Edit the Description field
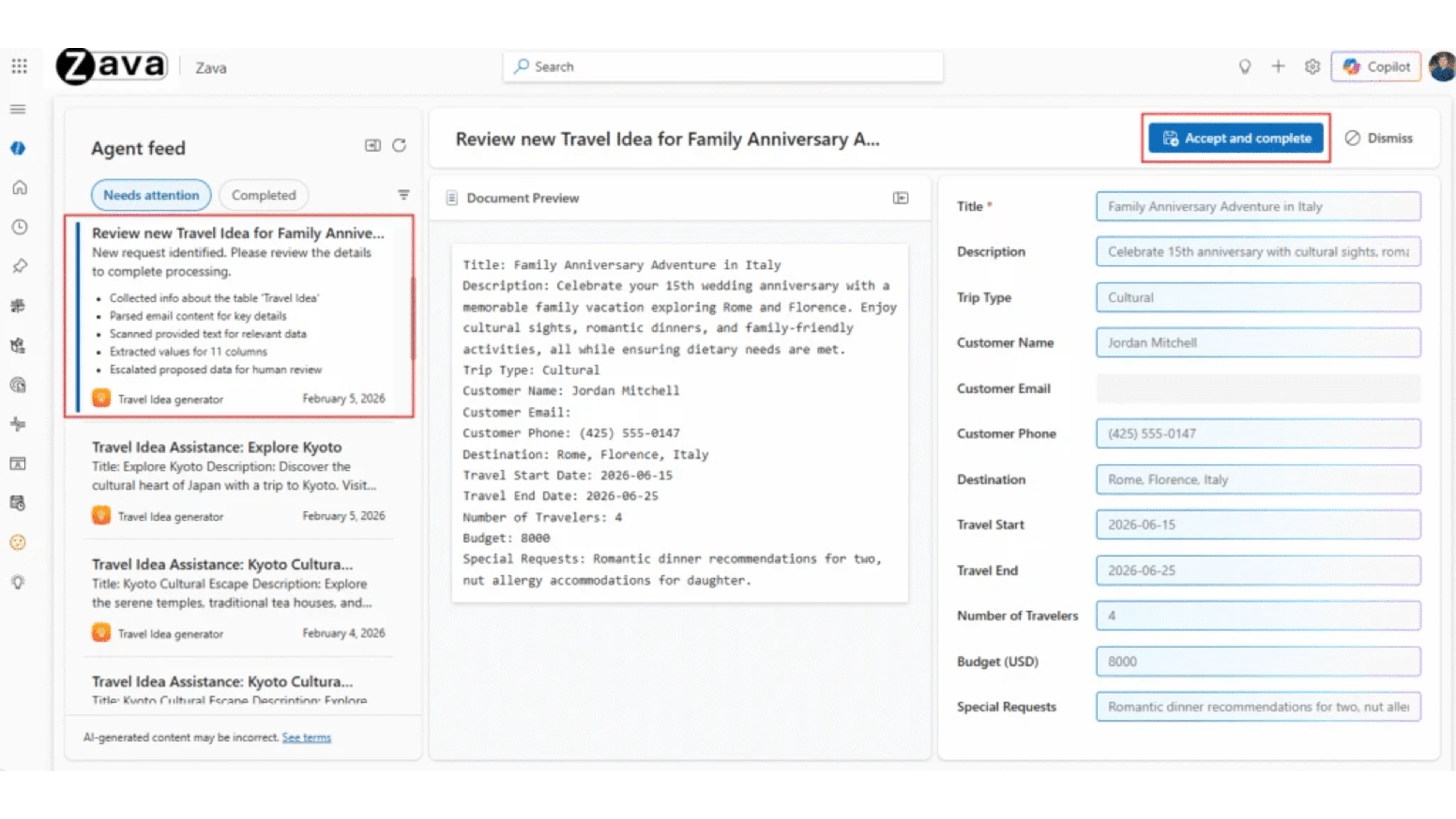Image resolution: width=1456 pixels, height=819 pixels. [1258, 251]
